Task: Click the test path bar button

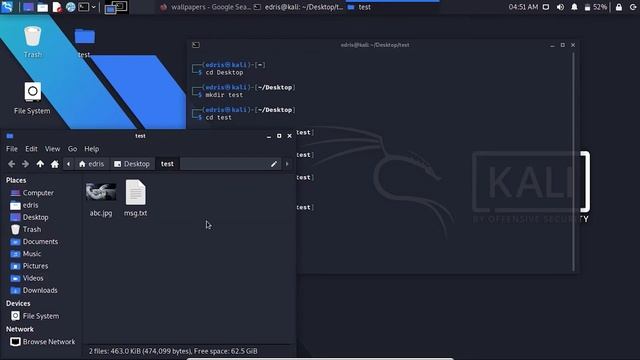Action: click(167, 164)
